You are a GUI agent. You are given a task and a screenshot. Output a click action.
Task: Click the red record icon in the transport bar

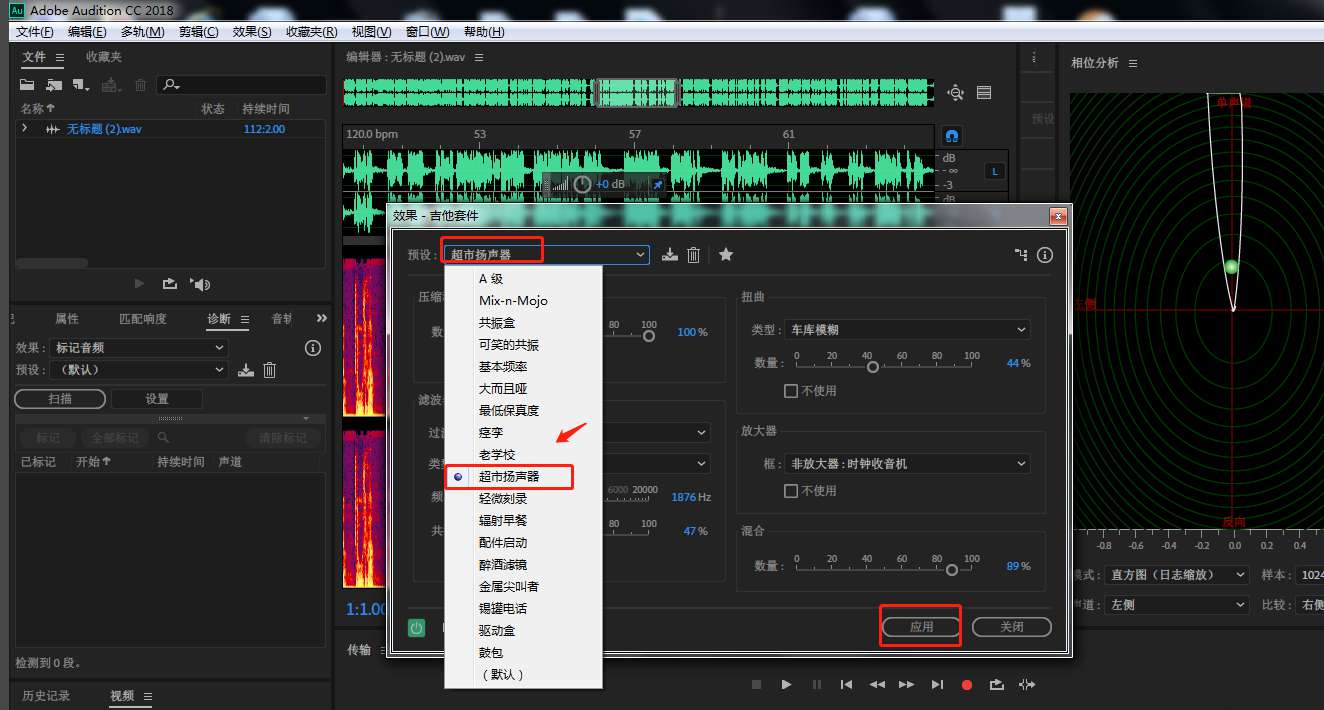click(966, 684)
